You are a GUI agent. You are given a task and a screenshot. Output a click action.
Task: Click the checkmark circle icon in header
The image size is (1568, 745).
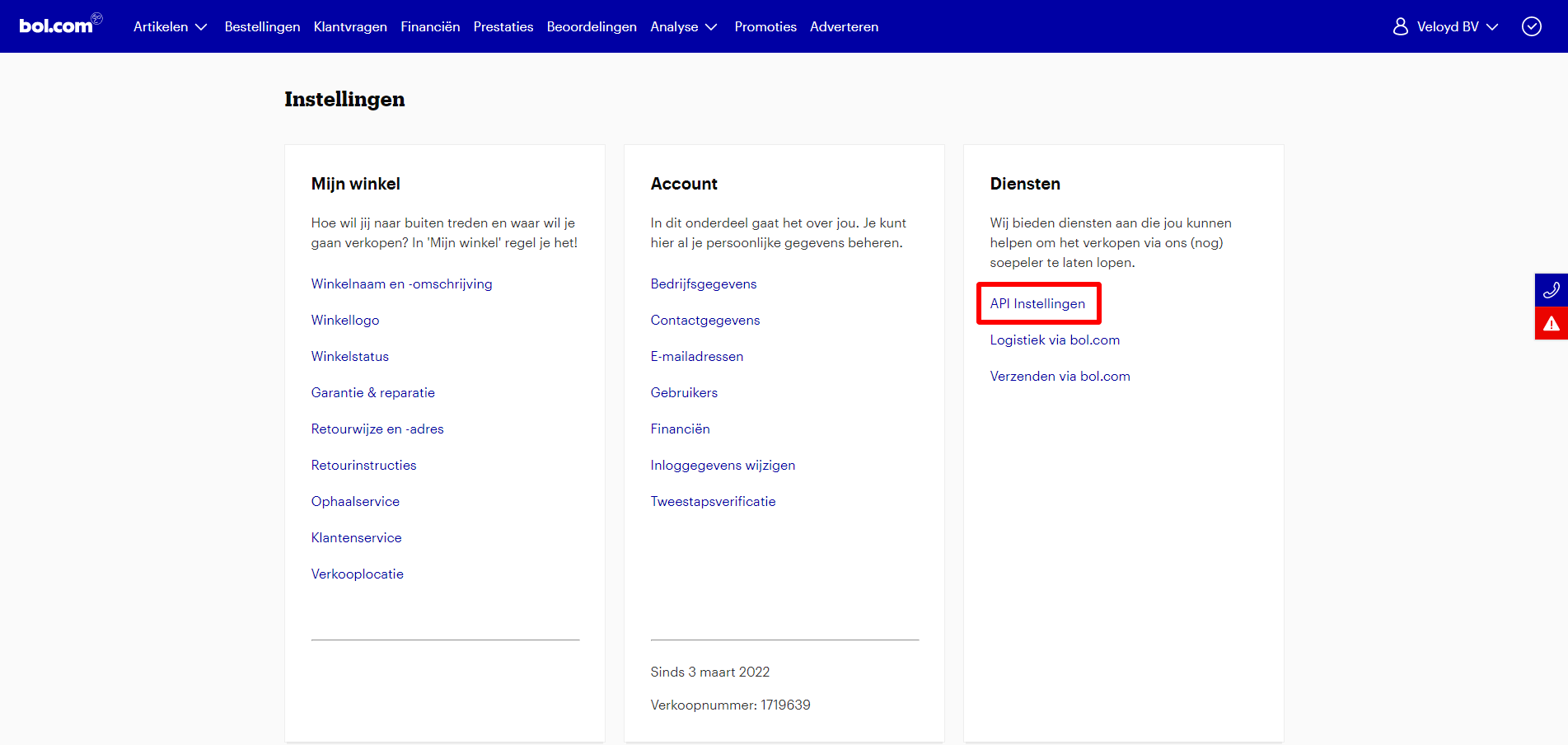click(x=1531, y=26)
